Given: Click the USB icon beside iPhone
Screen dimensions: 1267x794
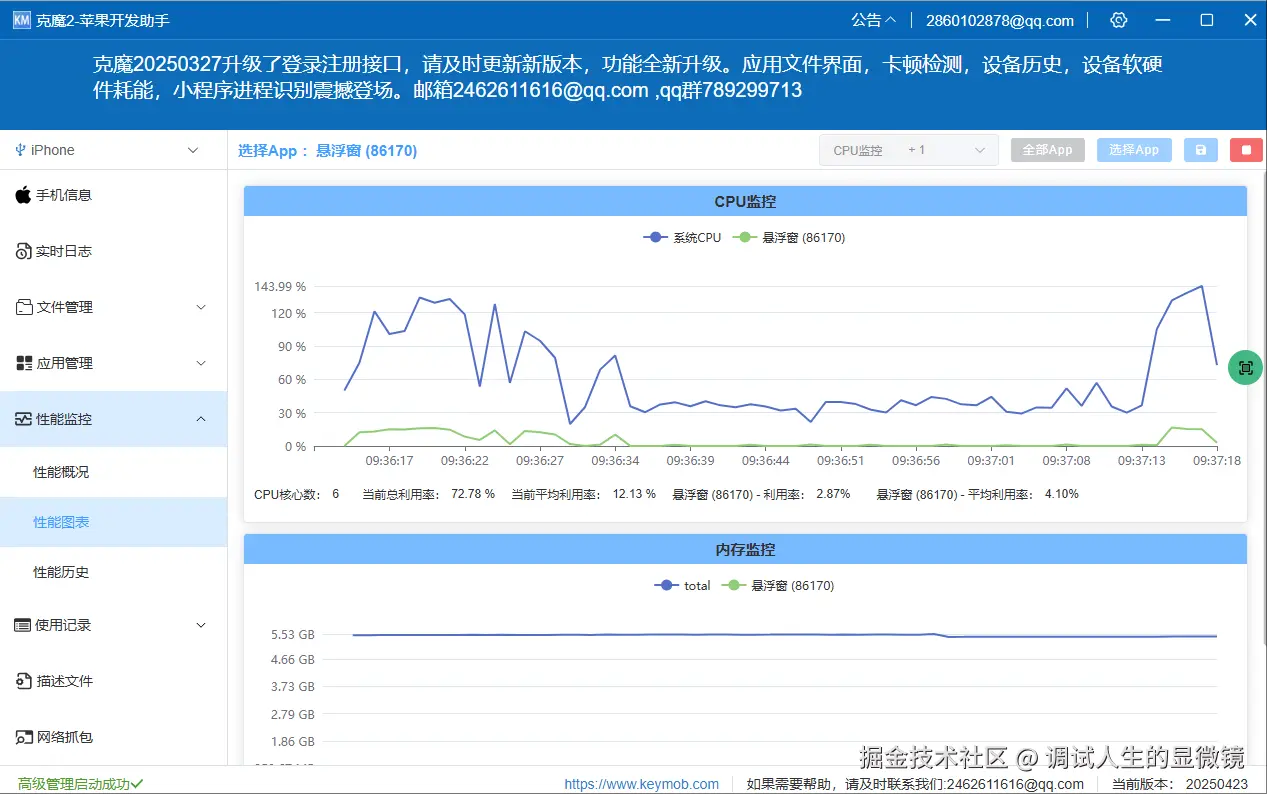Looking at the screenshot, I should click(20, 150).
